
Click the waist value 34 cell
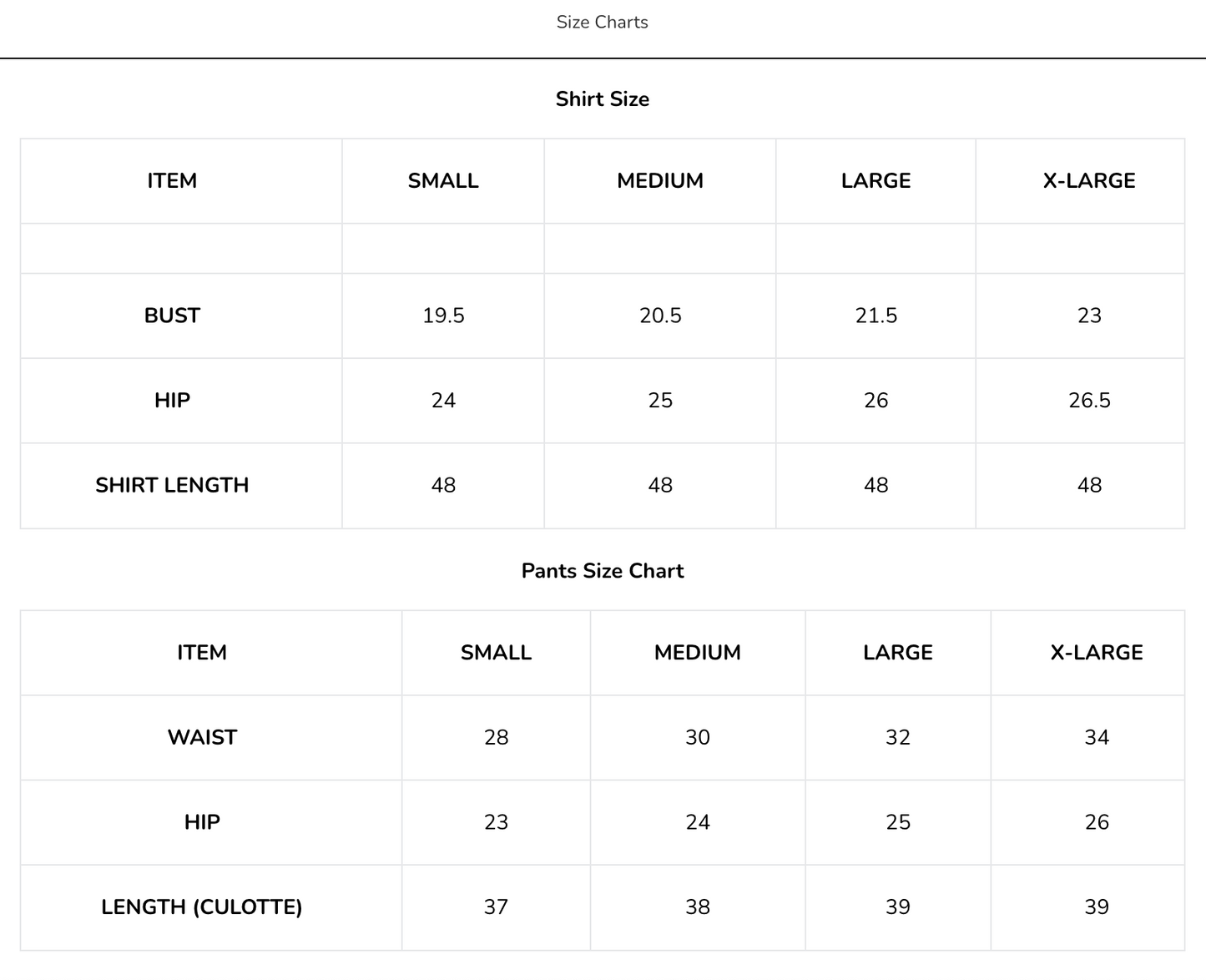pos(1097,737)
